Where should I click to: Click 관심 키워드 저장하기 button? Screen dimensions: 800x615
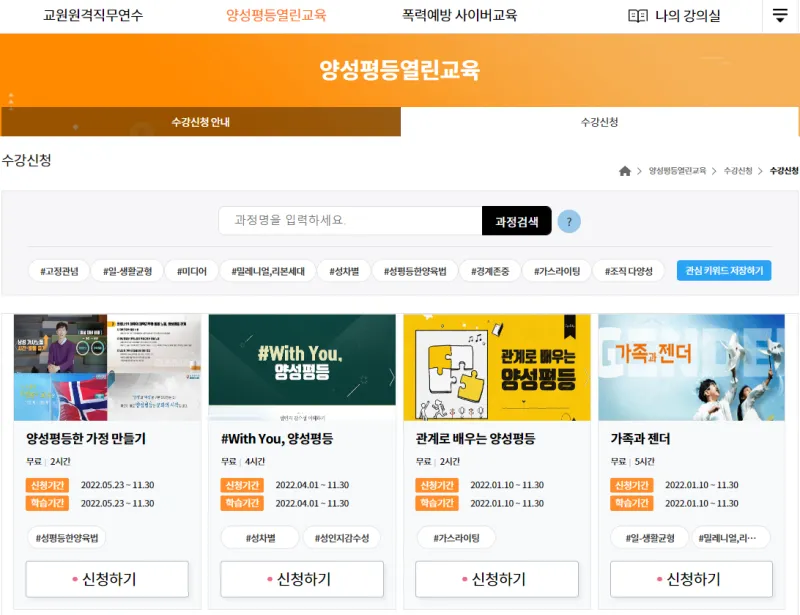(x=724, y=270)
